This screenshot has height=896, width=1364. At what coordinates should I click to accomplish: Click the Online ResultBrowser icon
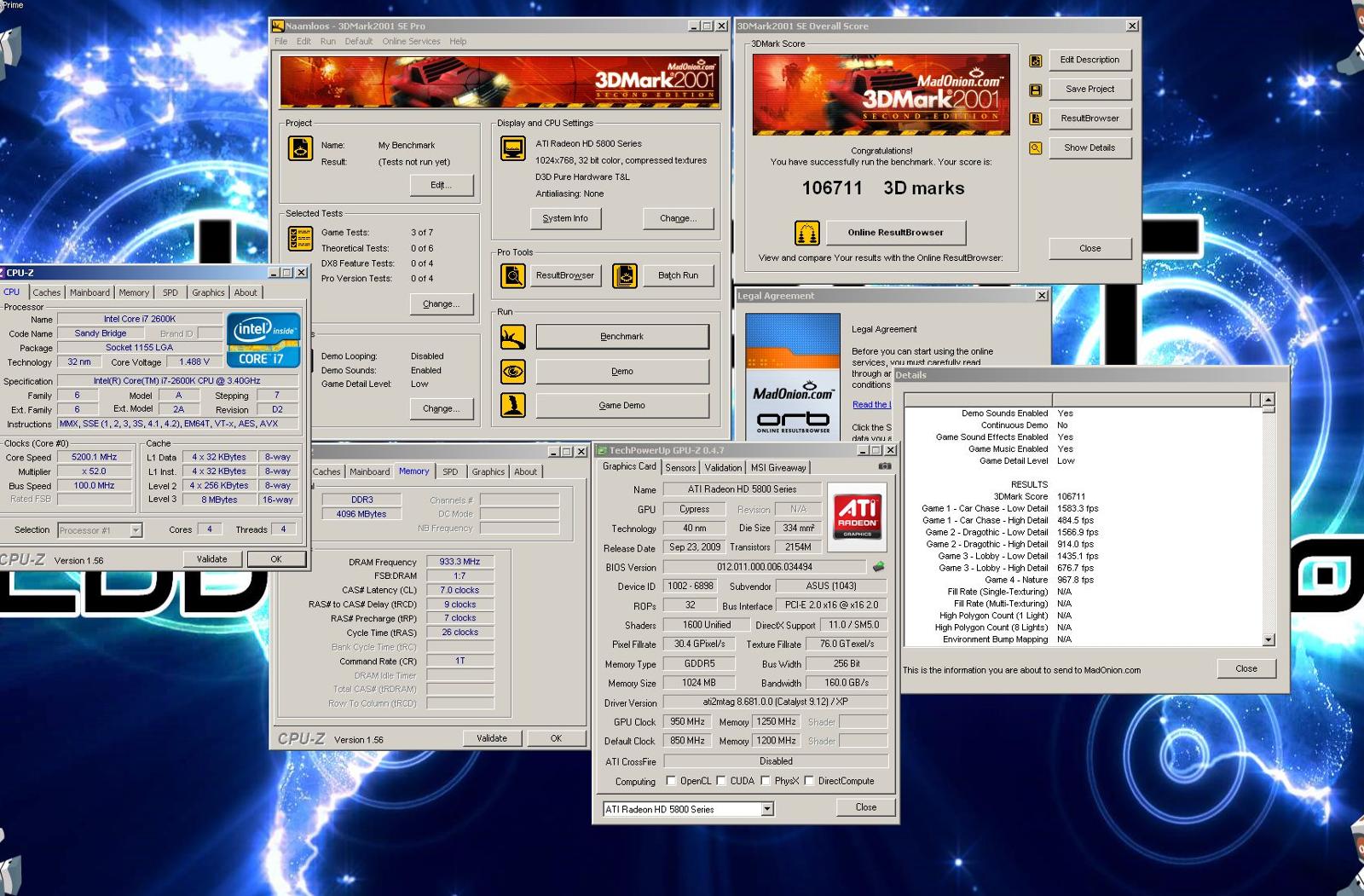[806, 232]
